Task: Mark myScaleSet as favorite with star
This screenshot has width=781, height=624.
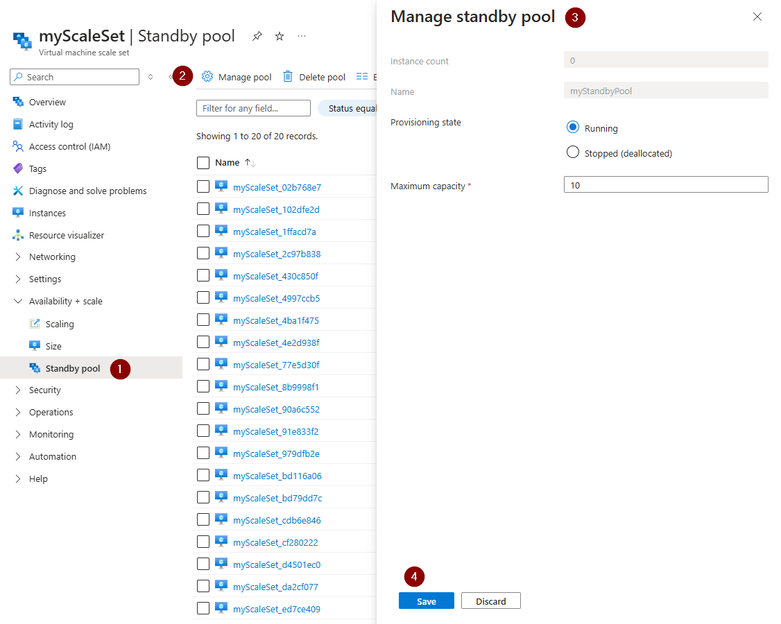Action: (x=279, y=36)
